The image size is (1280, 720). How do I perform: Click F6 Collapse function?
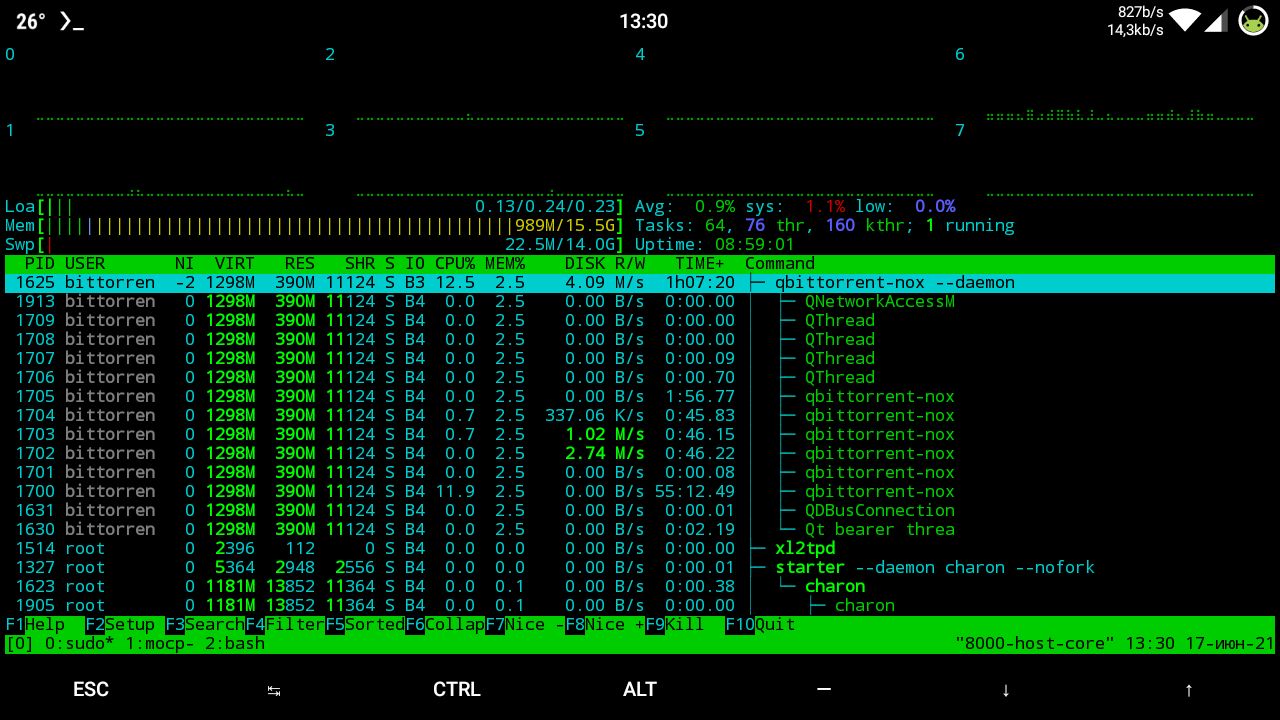point(445,624)
